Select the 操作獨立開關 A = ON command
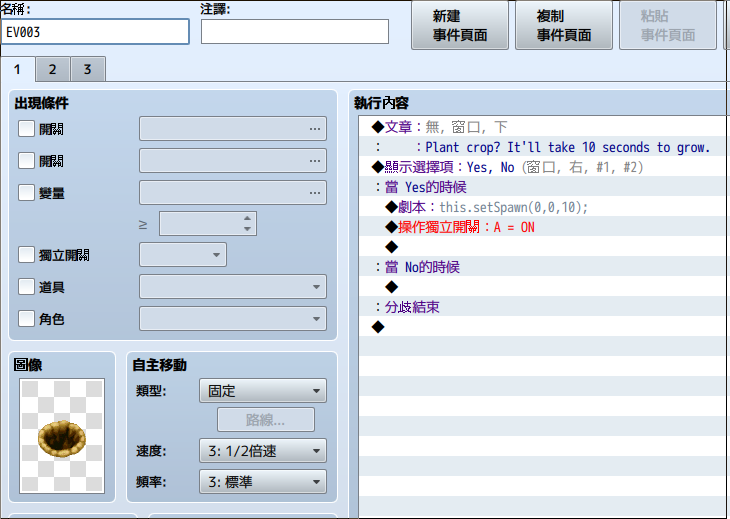 point(544,227)
